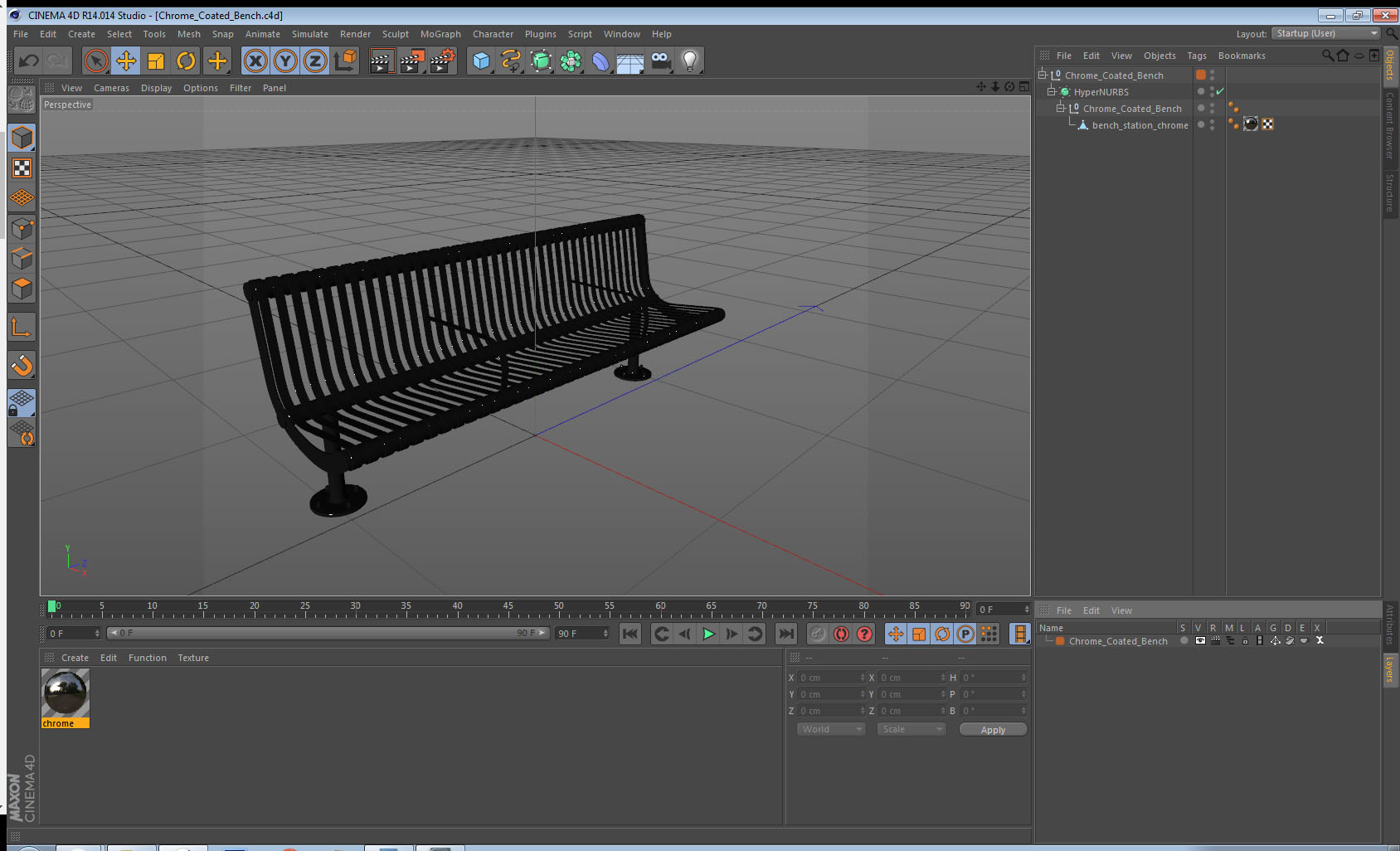Screen dimensions: 1400x851
Task: Toggle HyperNURBS visibility dots
Action: pyautogui.click(x=1212, y=91)
